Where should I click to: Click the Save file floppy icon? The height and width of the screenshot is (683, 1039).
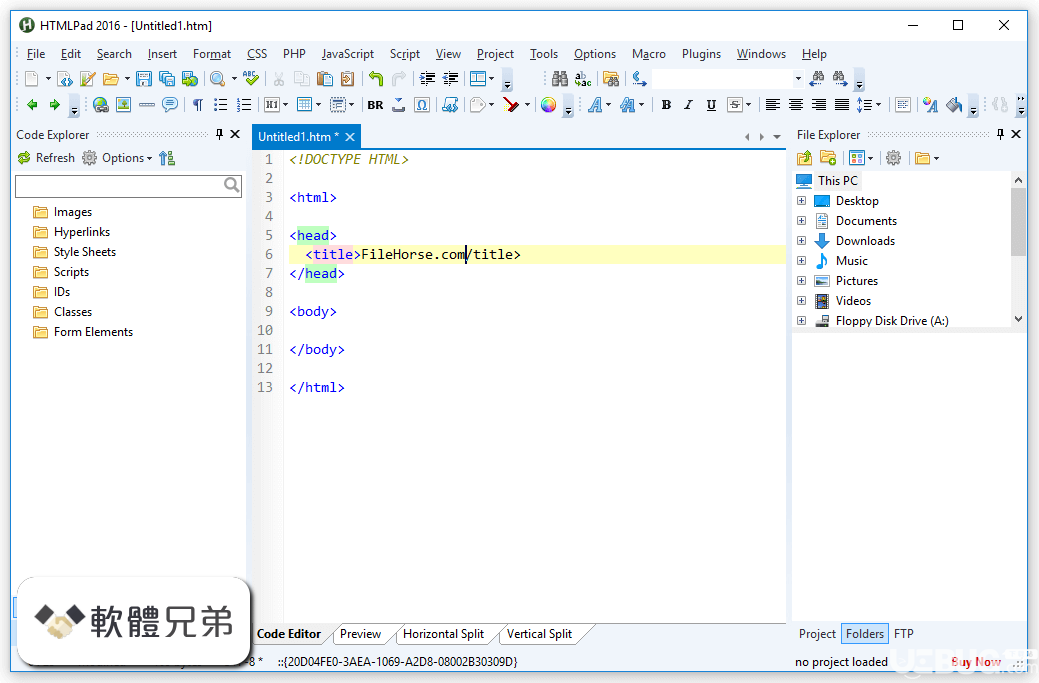coord(144,79)
